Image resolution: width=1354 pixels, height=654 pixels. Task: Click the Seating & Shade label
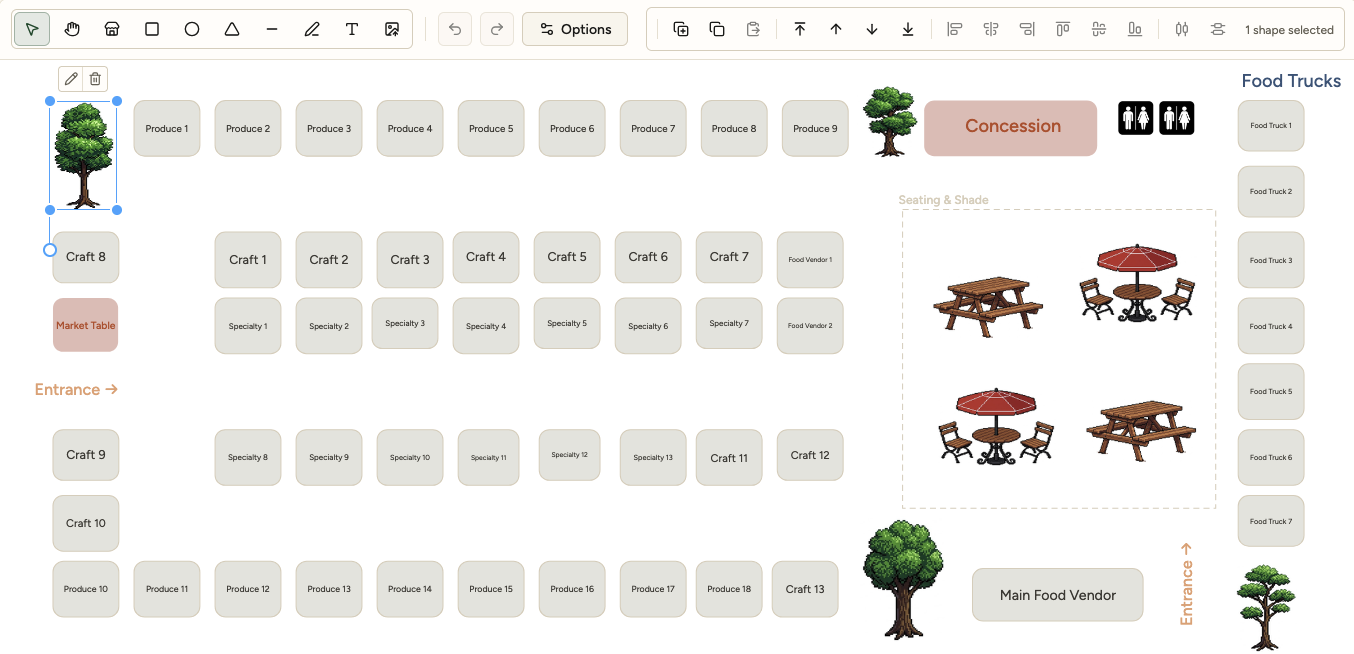click(943, 200)
